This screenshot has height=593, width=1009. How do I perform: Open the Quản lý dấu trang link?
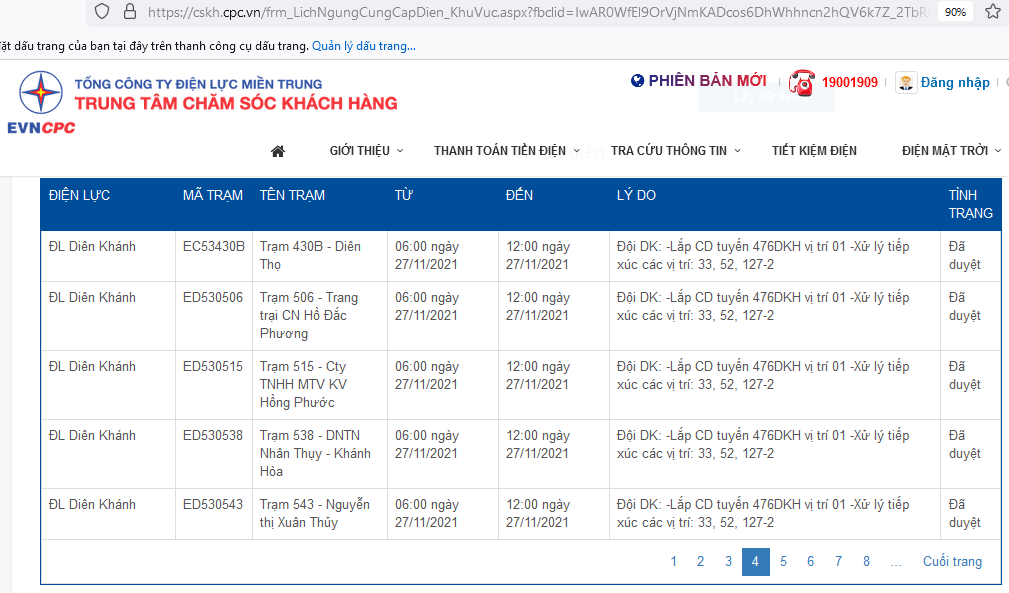364,46
